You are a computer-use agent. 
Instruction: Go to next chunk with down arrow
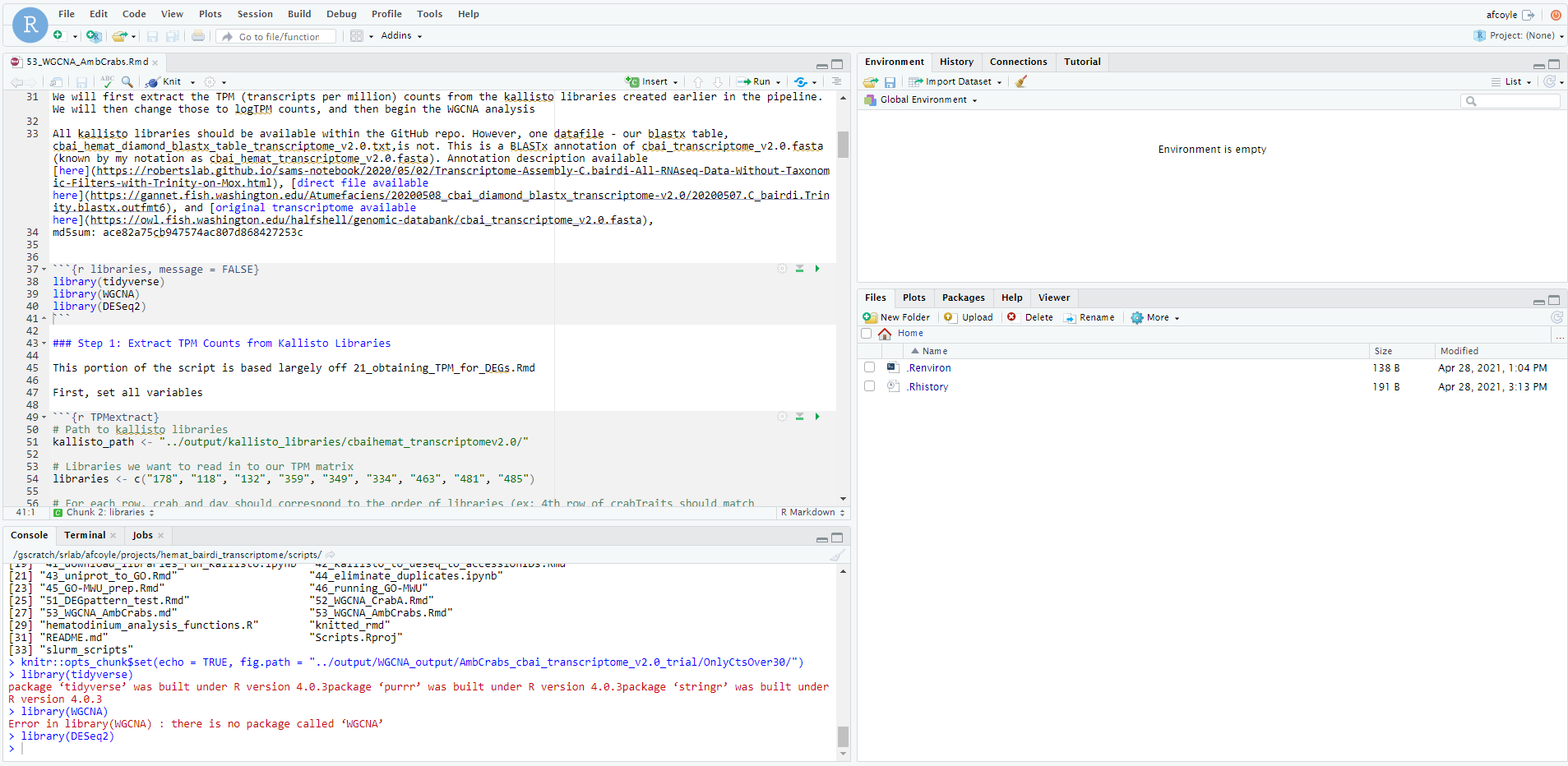(717, 81)
